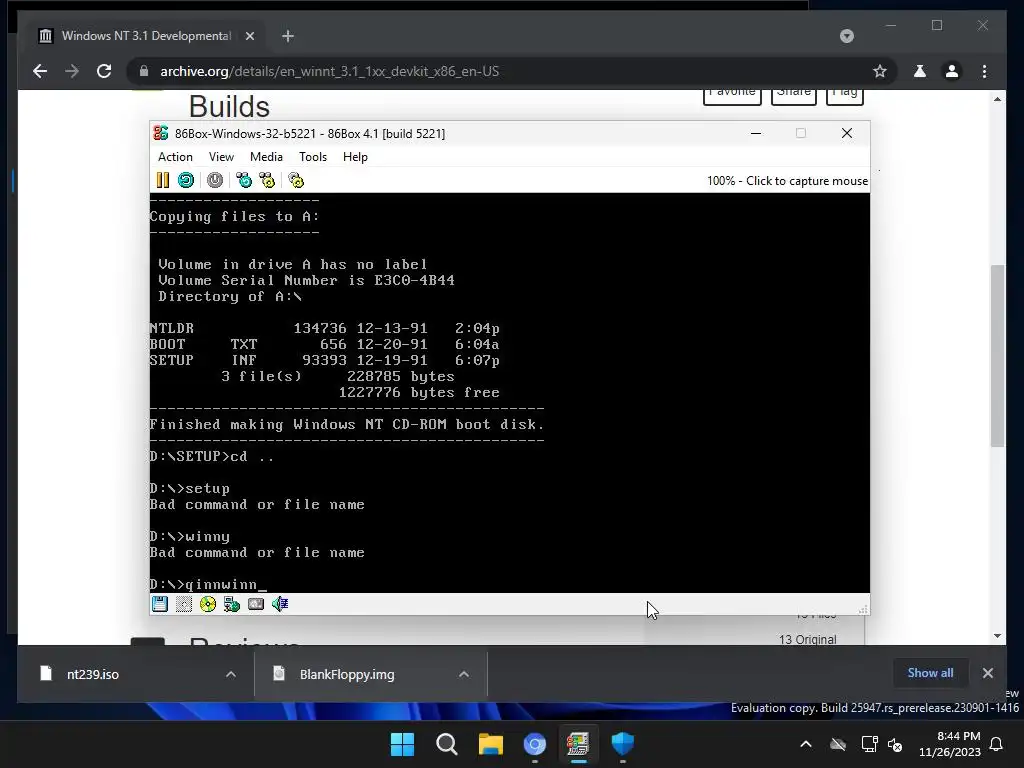Image resolution: width=1024 pixels, height=768 pixels.
Task: Open the Action menu in 86Box
Action: [x=175, y=157]
